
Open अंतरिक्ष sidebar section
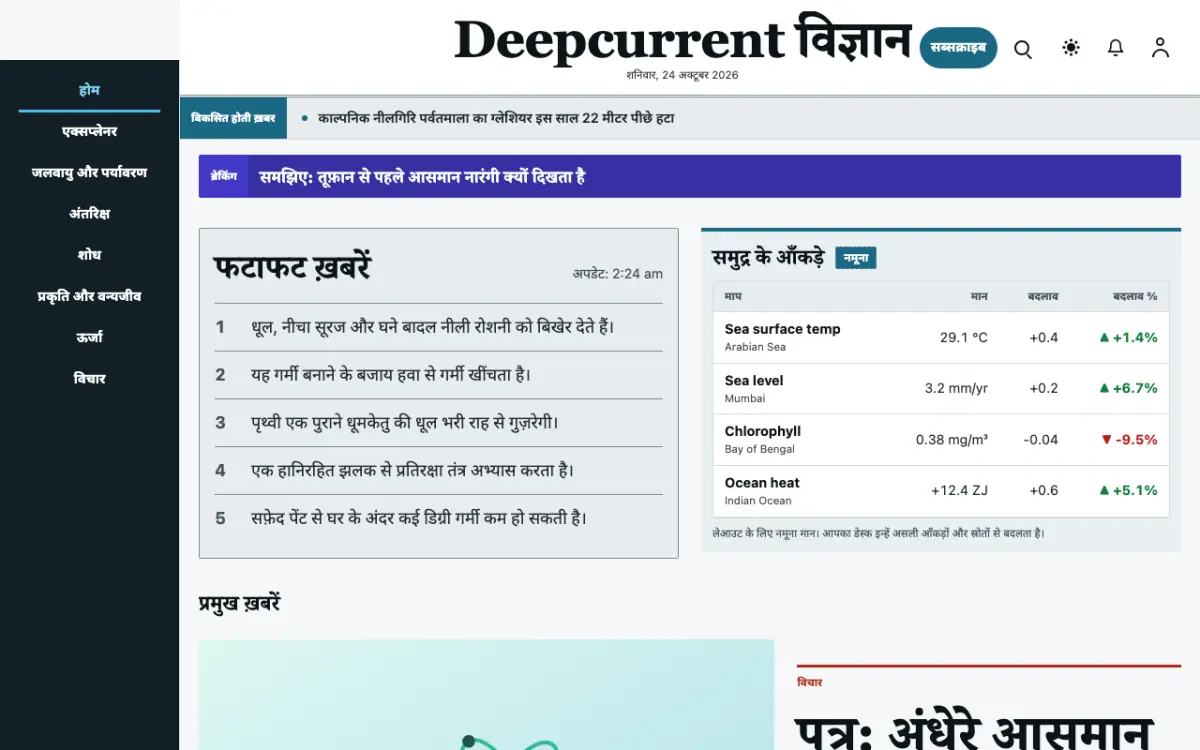89,213
